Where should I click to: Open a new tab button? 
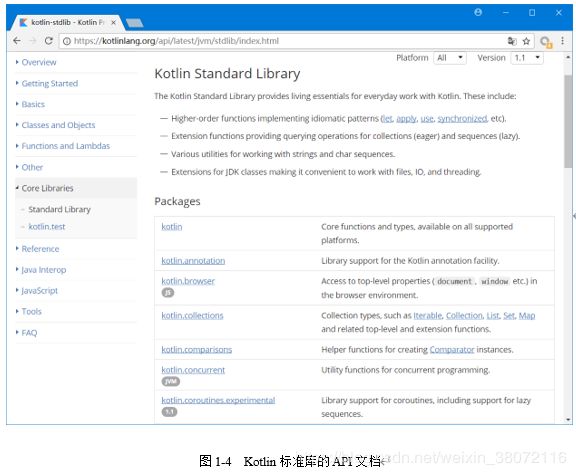(134, 23)
